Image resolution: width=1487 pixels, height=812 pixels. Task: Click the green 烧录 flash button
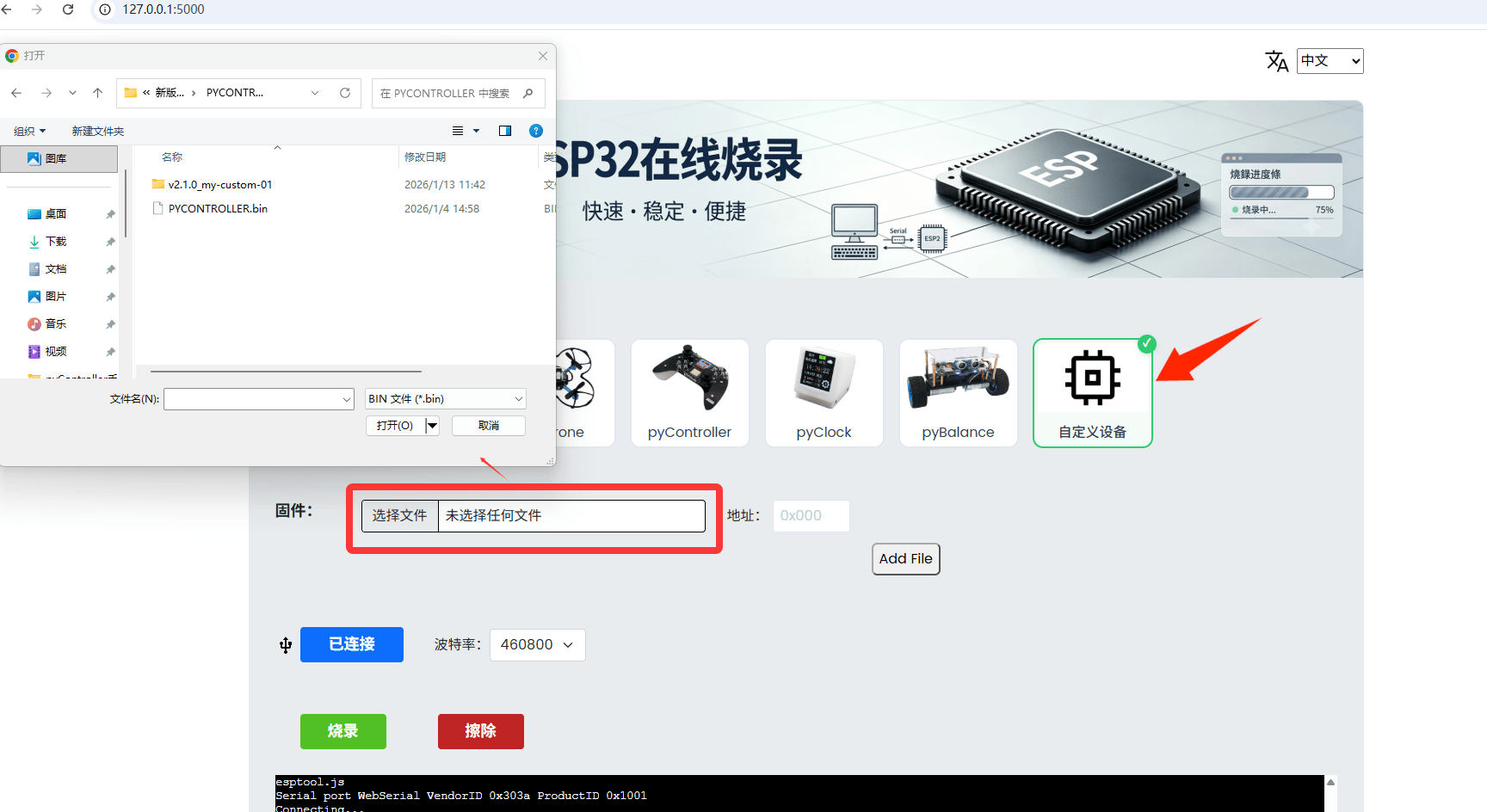click(x=342, y=731)
